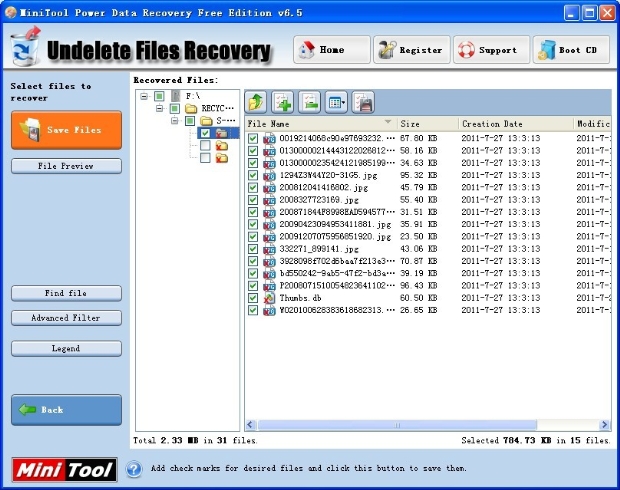Go to Home

[331, 50]
